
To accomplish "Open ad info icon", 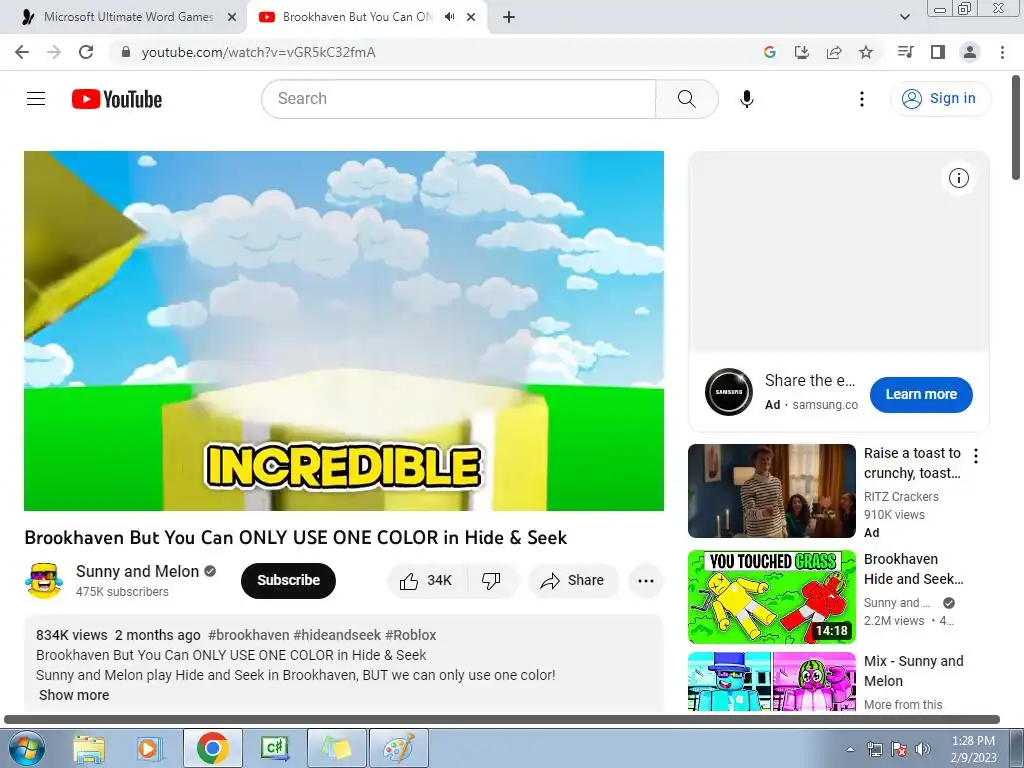I will pyautogui.click(x=958, y=178).
